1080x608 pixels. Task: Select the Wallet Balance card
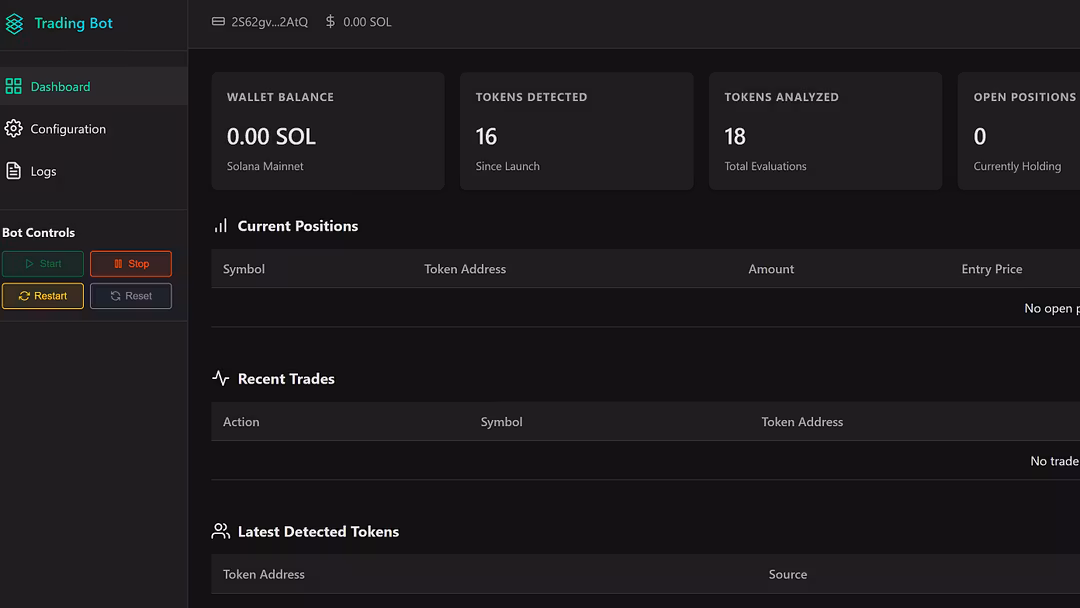pyautogui.click(x=327, y=131)
